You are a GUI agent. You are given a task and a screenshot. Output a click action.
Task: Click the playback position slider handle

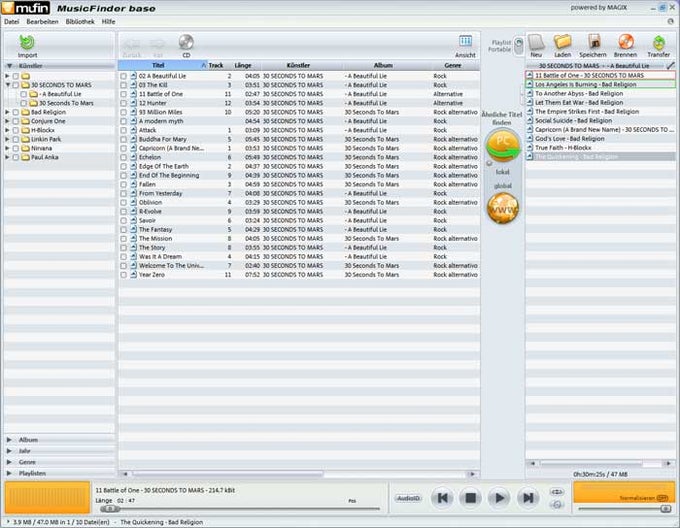tap(110, 508)
